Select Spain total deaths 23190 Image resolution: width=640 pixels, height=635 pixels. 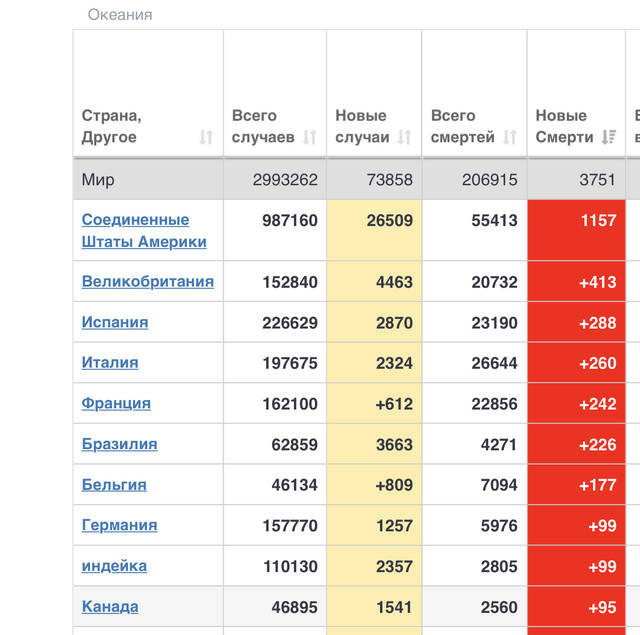coord(494,323)
